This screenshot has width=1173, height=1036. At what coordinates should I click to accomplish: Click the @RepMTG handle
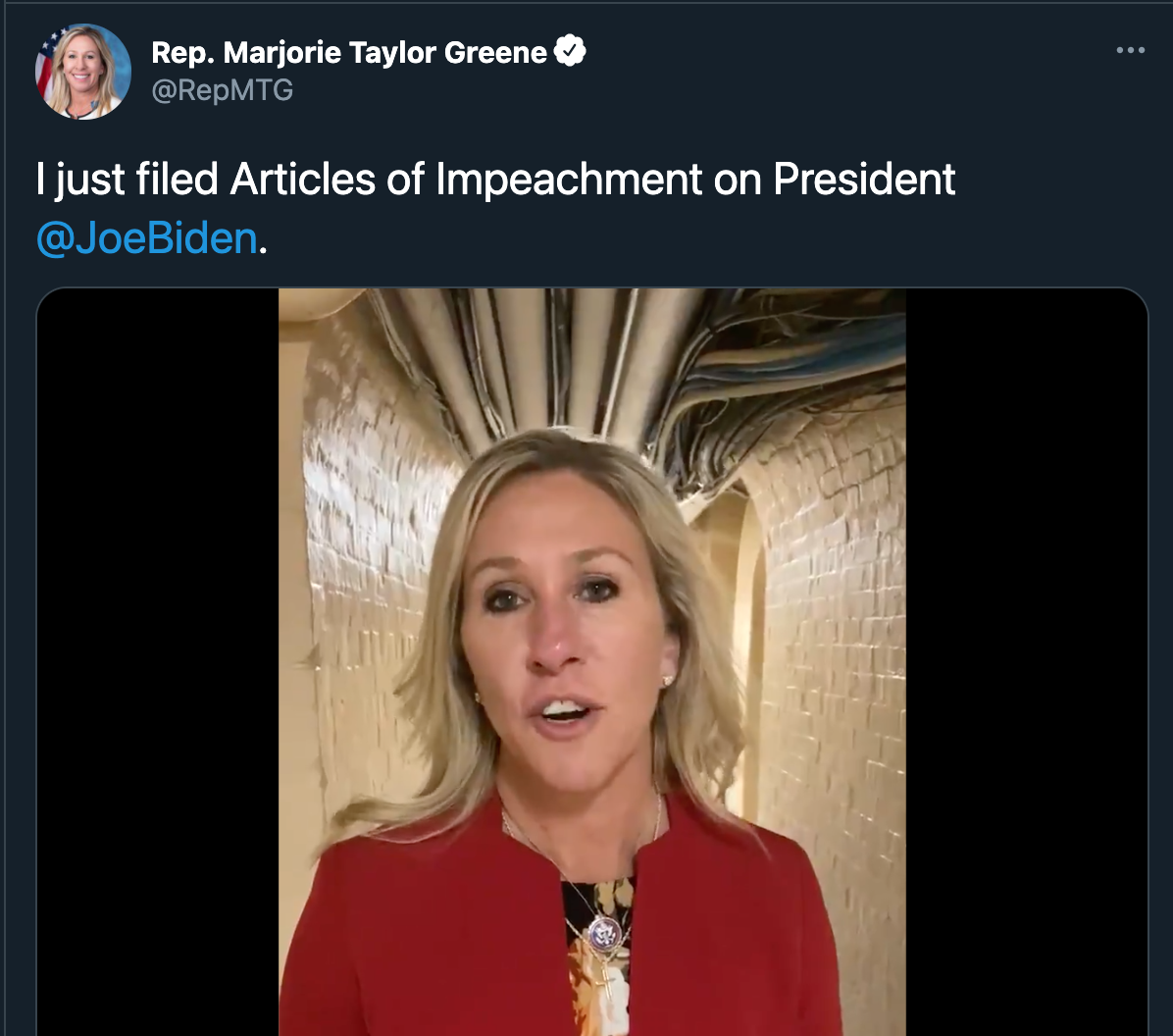(223, 90)
